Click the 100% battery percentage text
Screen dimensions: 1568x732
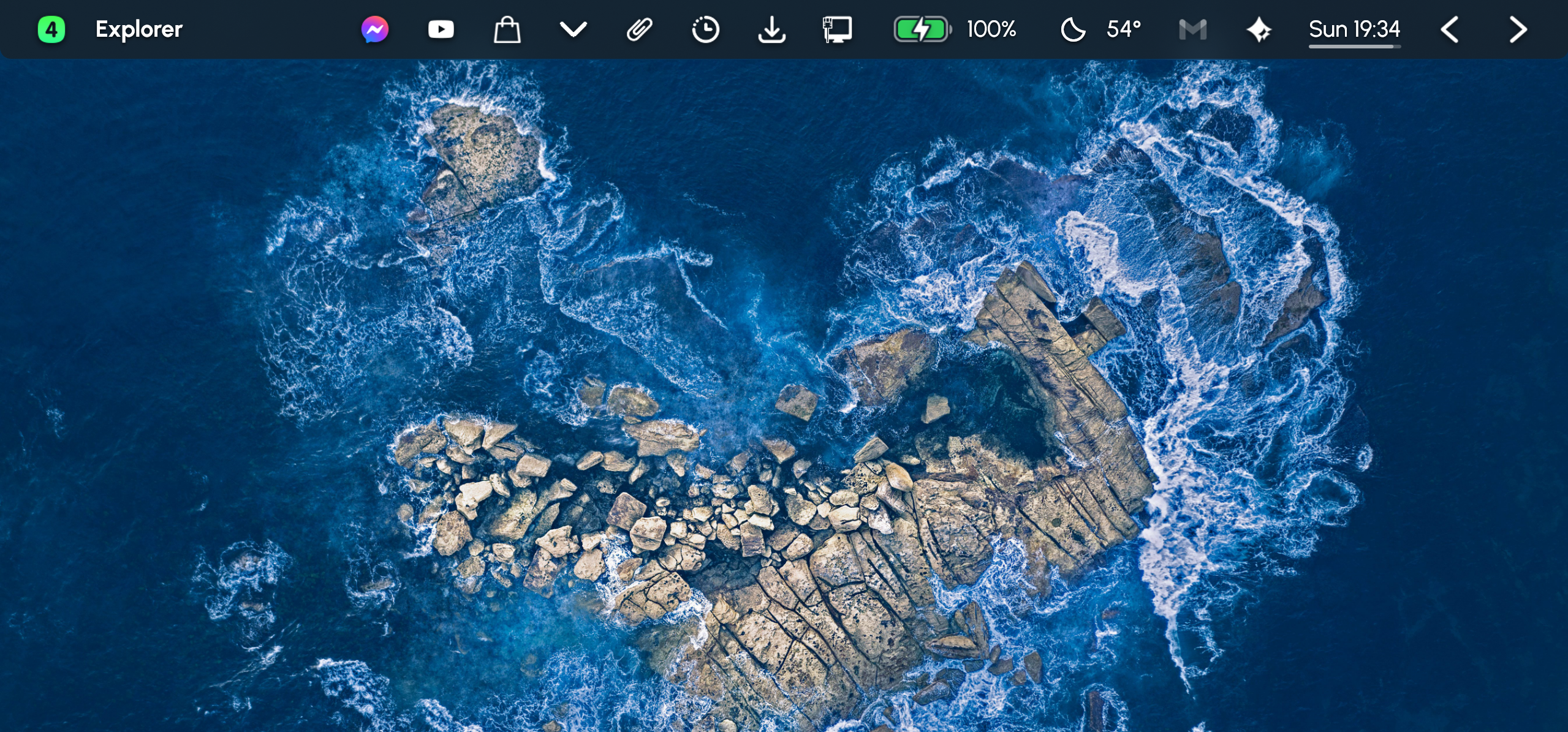(x=991, y=29)
